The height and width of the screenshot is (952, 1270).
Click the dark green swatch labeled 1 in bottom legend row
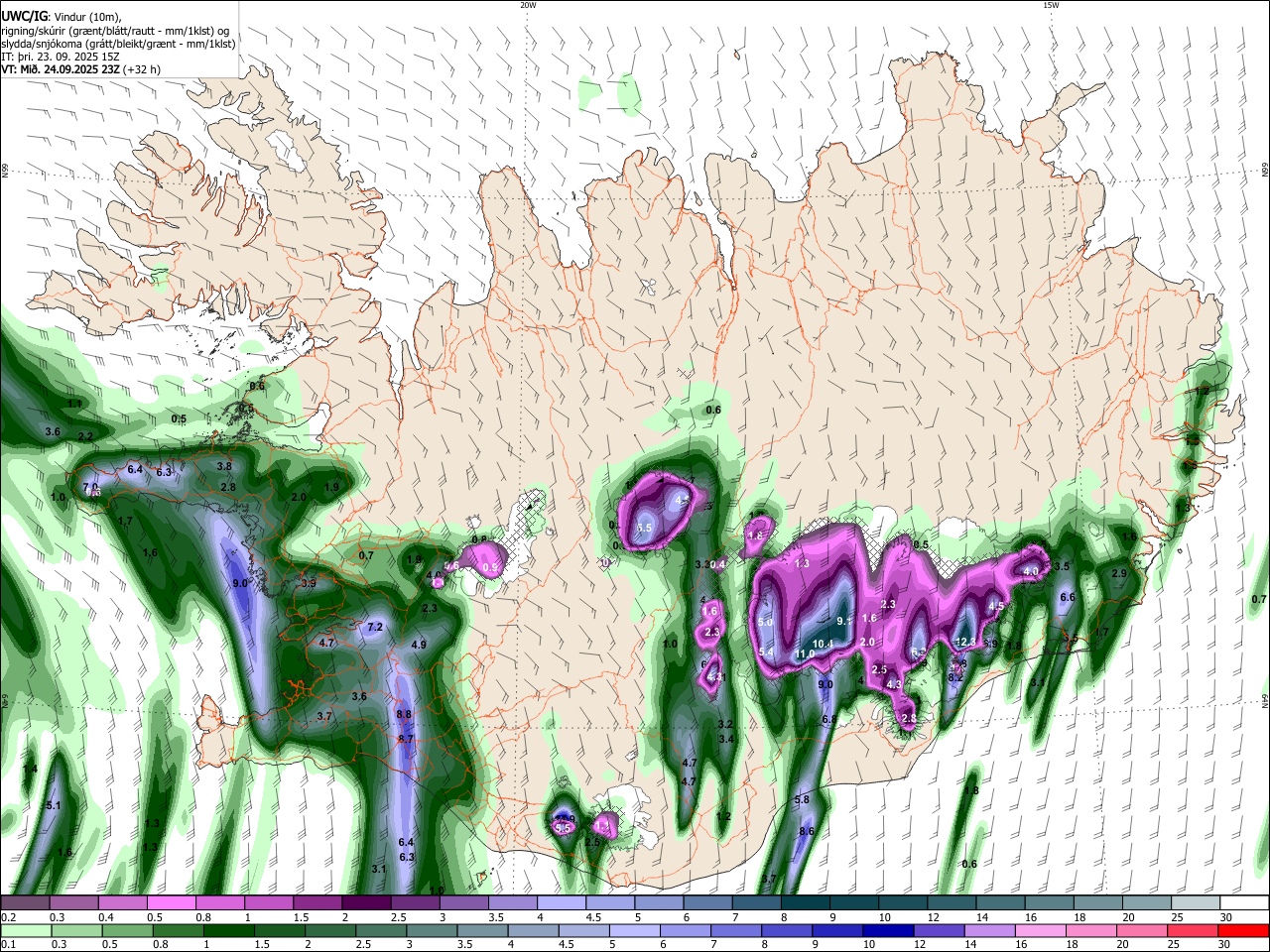tap(227, 930)
